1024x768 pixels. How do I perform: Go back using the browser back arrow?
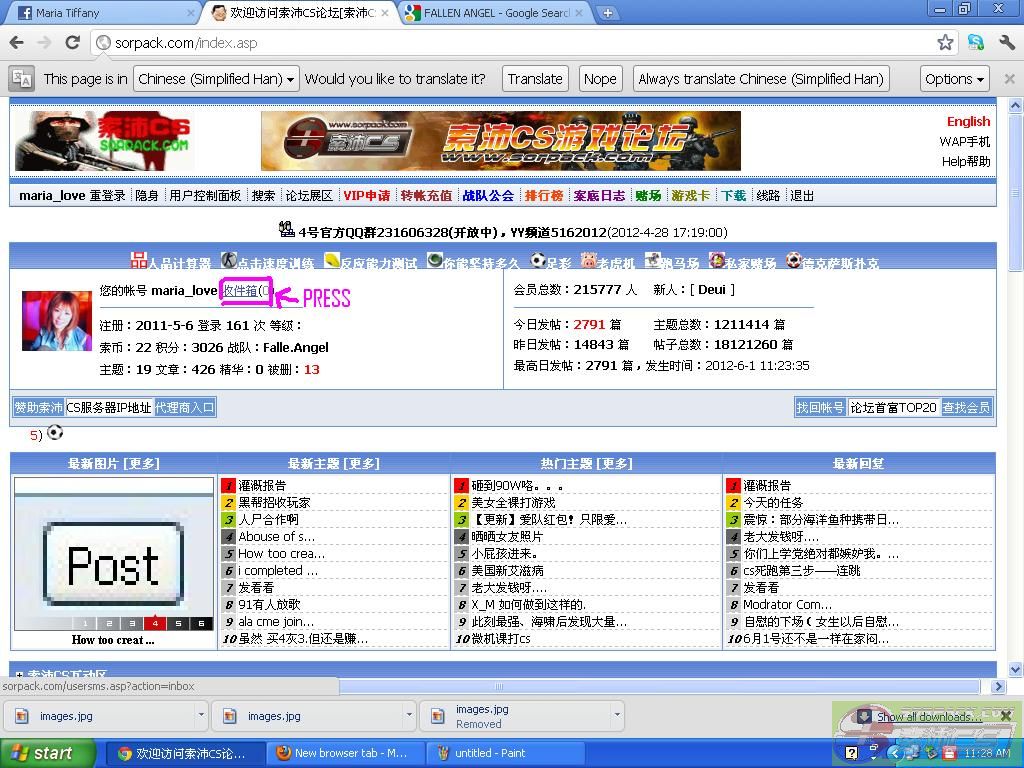[x=16, y=42]
